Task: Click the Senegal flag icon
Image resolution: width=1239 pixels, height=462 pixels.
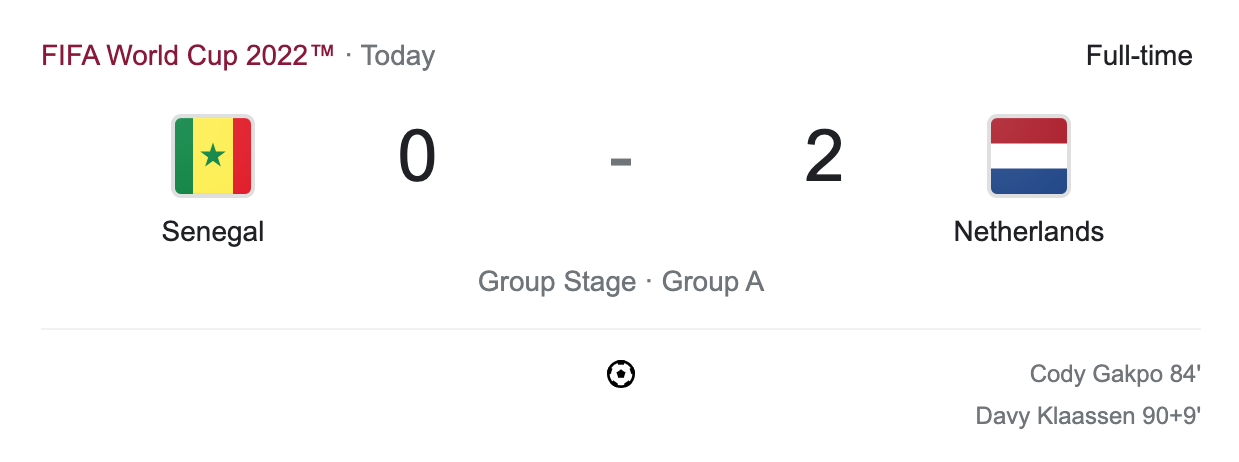Action: pos(213,155)
